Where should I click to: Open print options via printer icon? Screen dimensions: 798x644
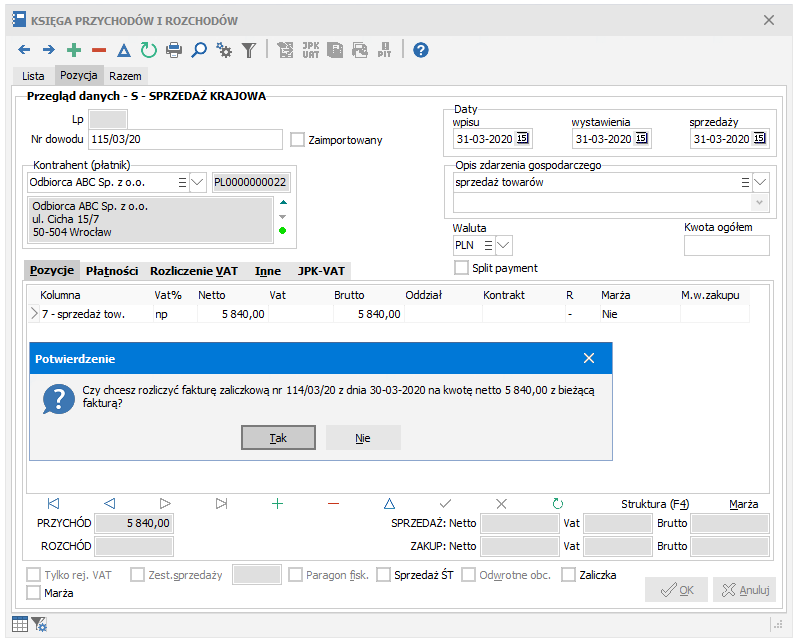click(x=174, y=50)
